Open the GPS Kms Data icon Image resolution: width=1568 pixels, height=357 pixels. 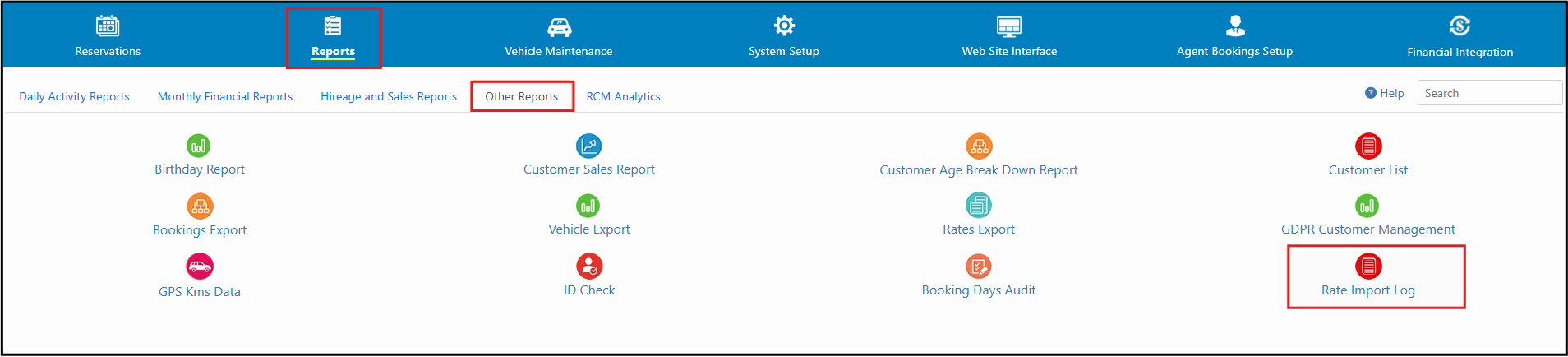(x=200, y=267)
